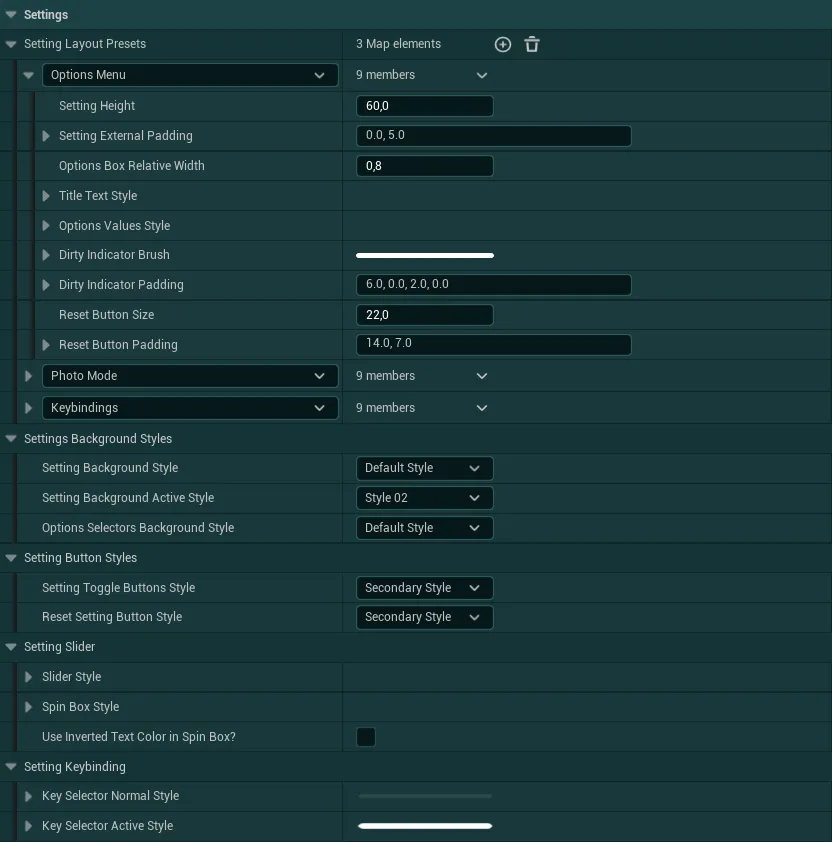Click the 'Setting Height' label
Viewport: 832px width, 842px height.
click(97, 106)
